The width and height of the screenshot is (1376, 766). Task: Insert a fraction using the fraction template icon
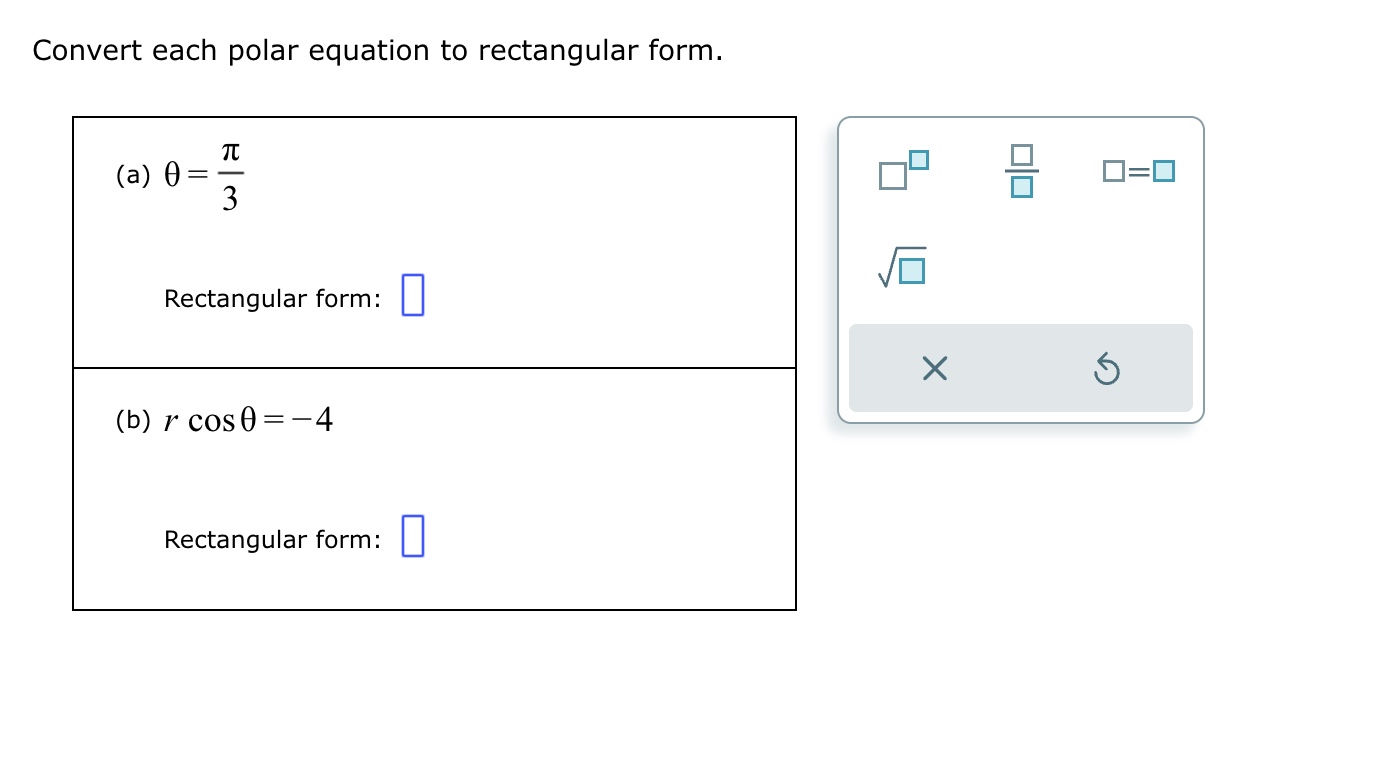[1022, 170]
